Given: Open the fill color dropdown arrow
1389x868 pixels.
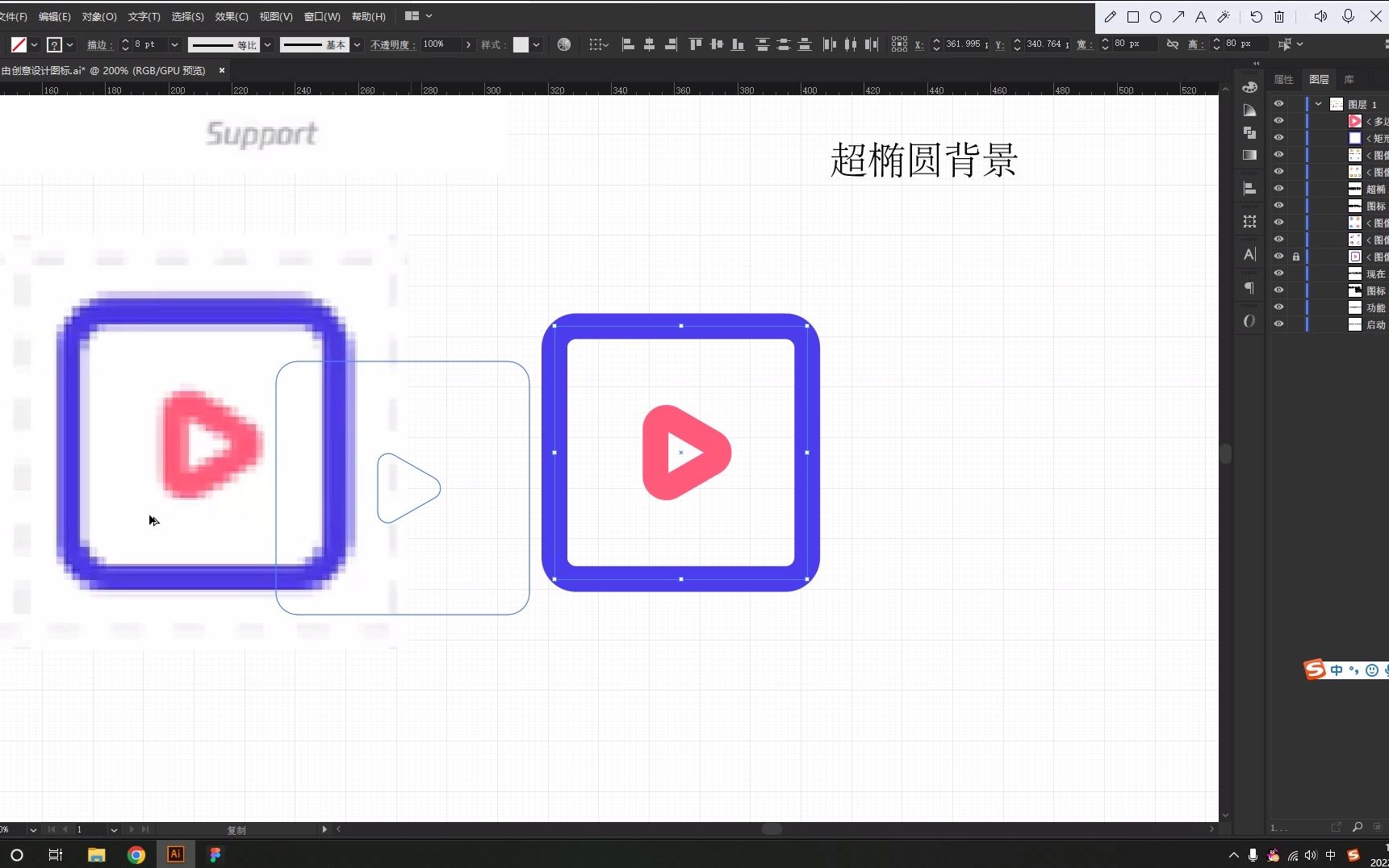Looking at the screenshot, I should click(34, 45).
